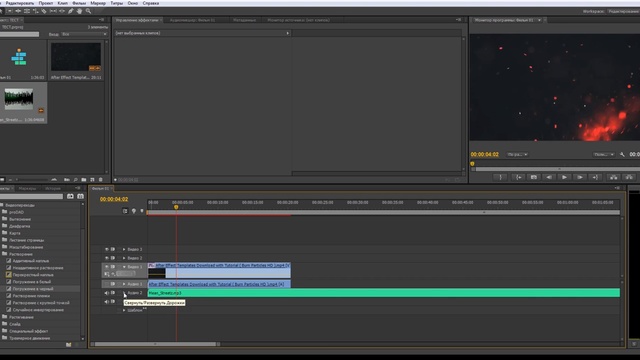Open the zoom level dropdown under program monitor

coord(517,154)
